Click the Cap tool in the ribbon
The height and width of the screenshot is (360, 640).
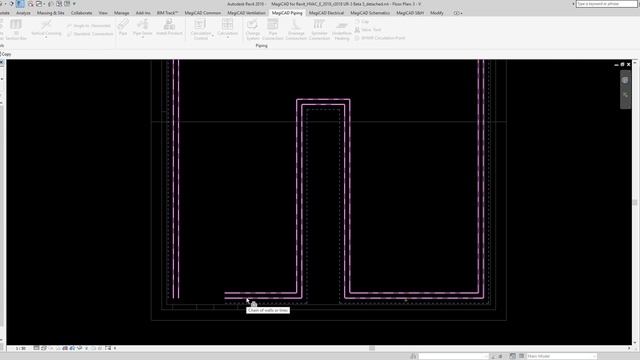362,22
